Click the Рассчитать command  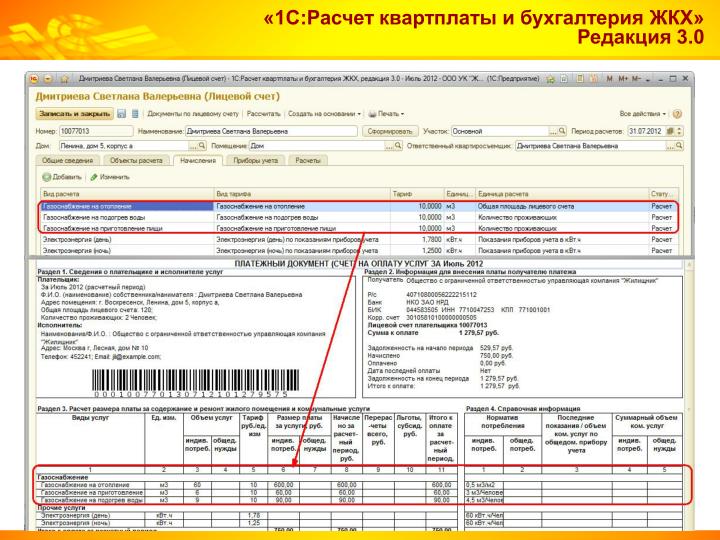pos(264,113)
